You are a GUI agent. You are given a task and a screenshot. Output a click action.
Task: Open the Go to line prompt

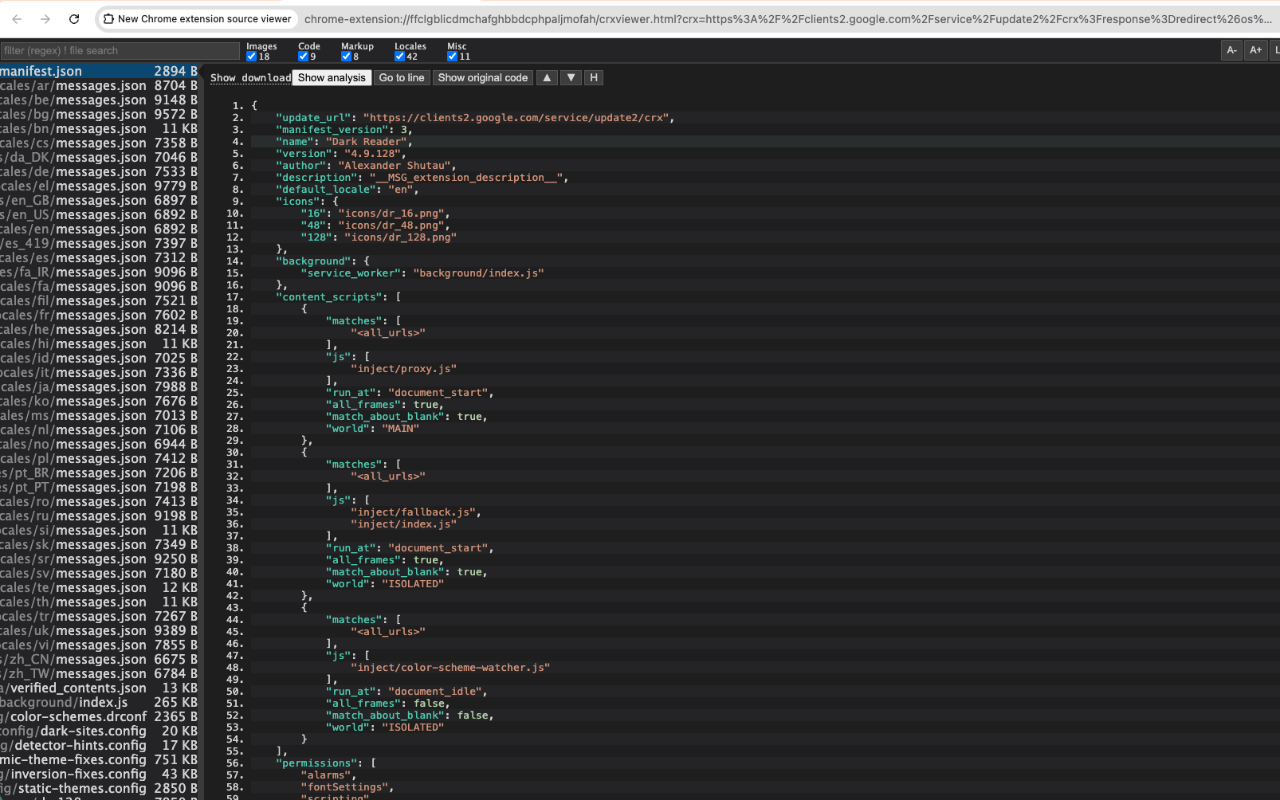402,78
